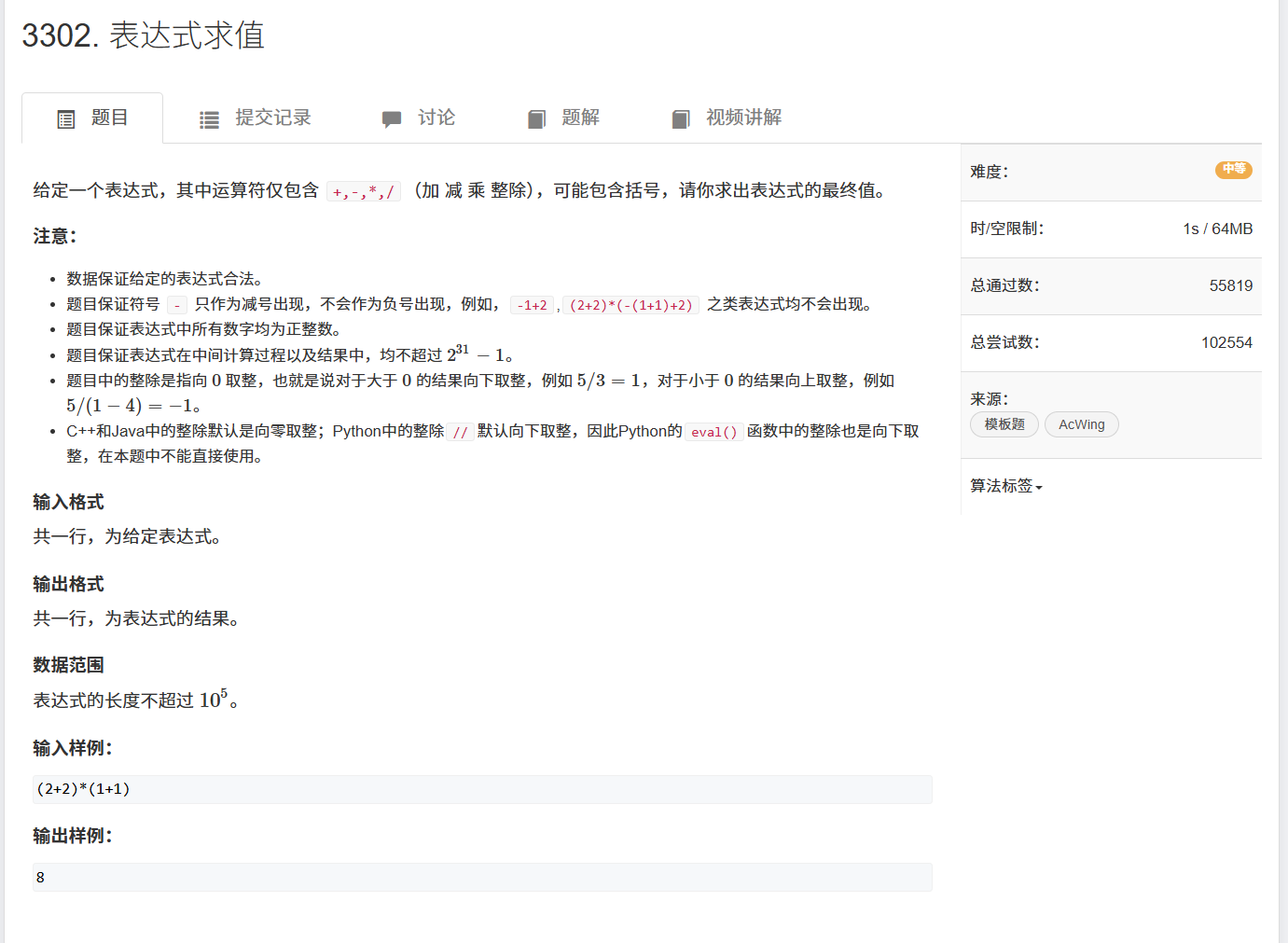Click the AcWing source tag
The image size is (1288, 943).
click(1082, 424)
